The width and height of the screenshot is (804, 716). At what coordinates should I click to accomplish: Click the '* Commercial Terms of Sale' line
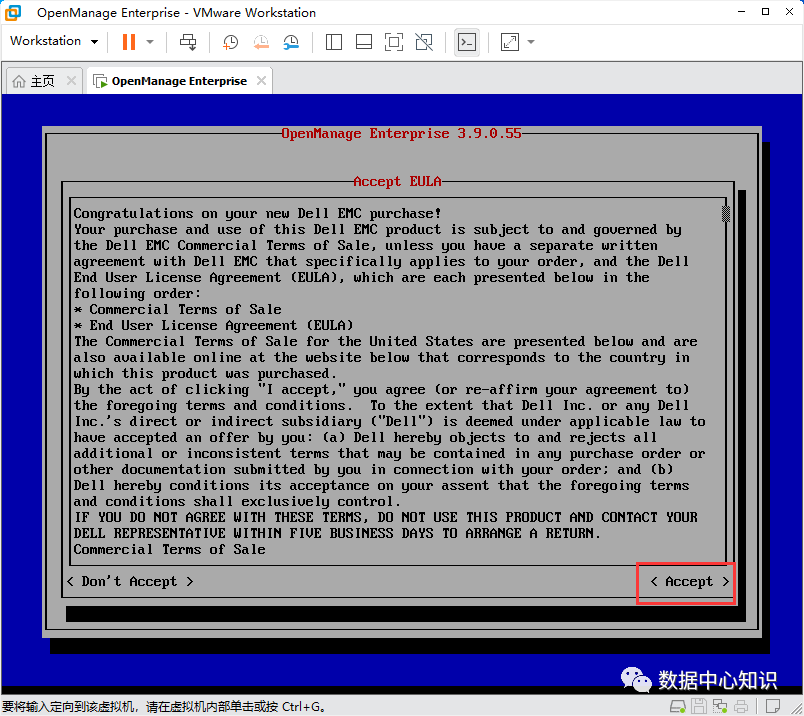tap(177, 309)
